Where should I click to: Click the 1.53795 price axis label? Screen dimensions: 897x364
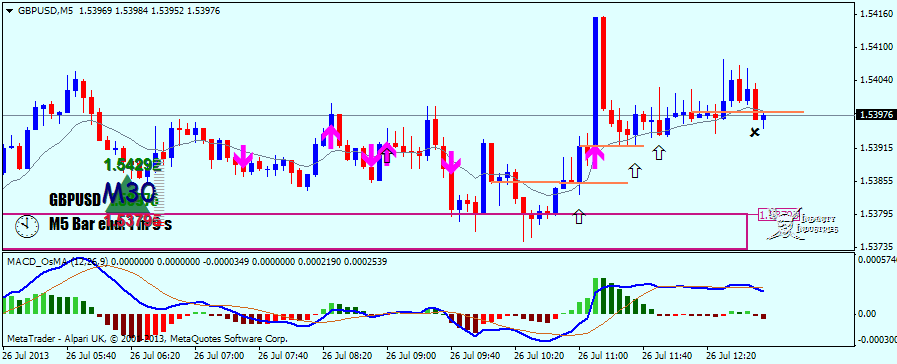click(x=875, y=214)
